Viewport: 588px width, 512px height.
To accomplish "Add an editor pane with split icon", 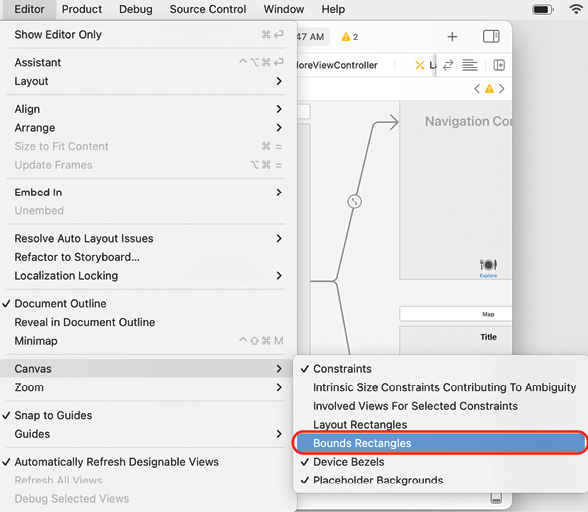I will coord(499,65).
